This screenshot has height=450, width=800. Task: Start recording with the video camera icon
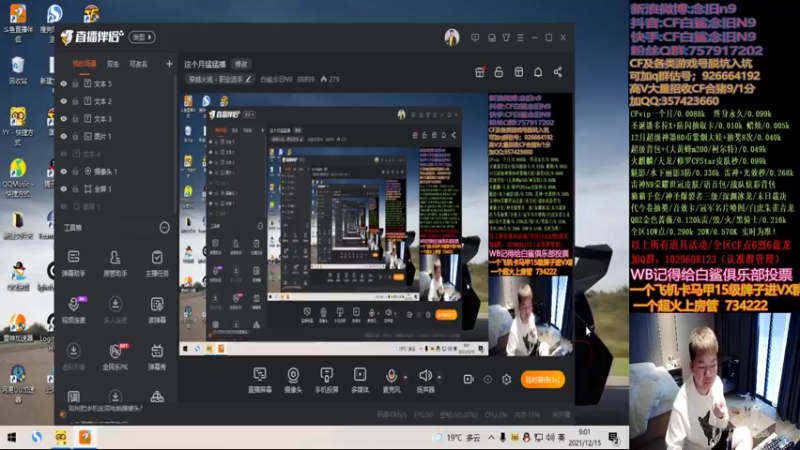[x=468, y=379]
